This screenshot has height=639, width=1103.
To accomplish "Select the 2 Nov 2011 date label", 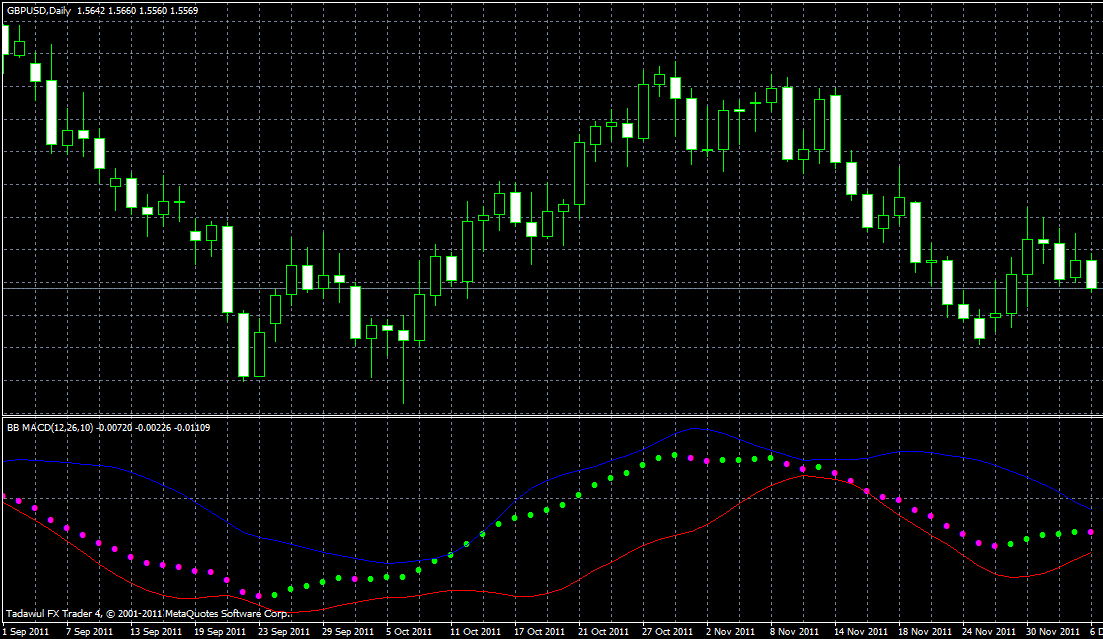I will [x=729, y=631].
